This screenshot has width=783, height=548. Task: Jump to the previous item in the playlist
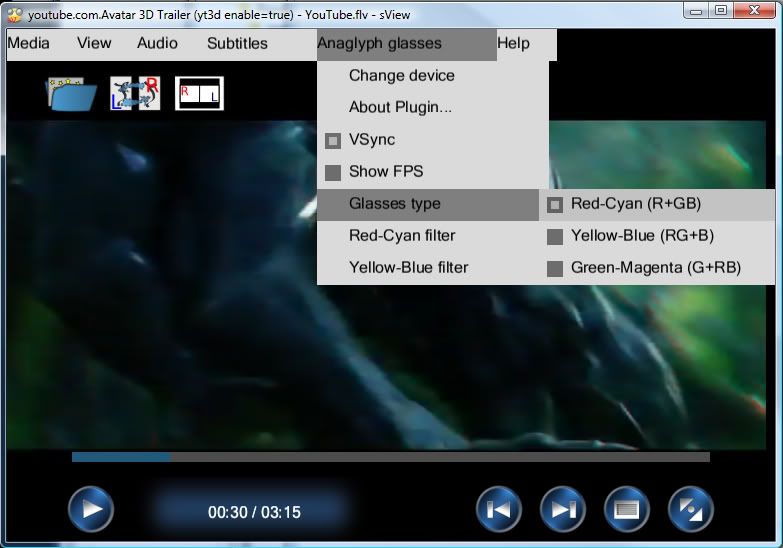point(499,510)
